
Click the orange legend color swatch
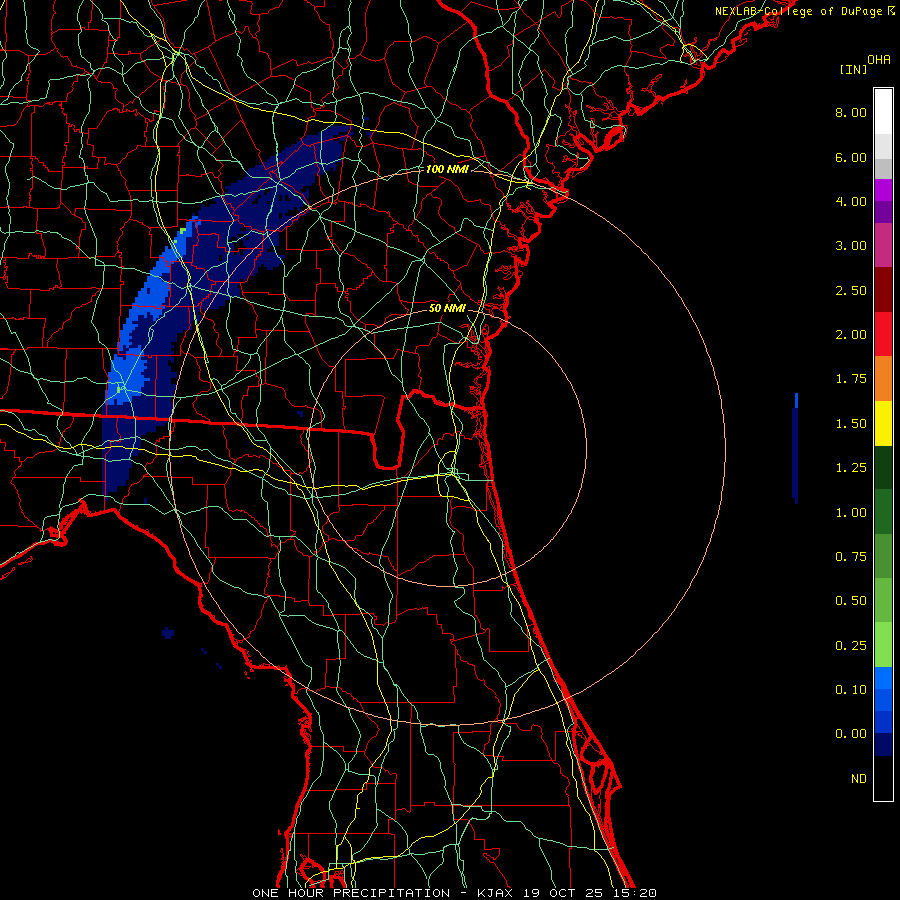tap(883, 379)
